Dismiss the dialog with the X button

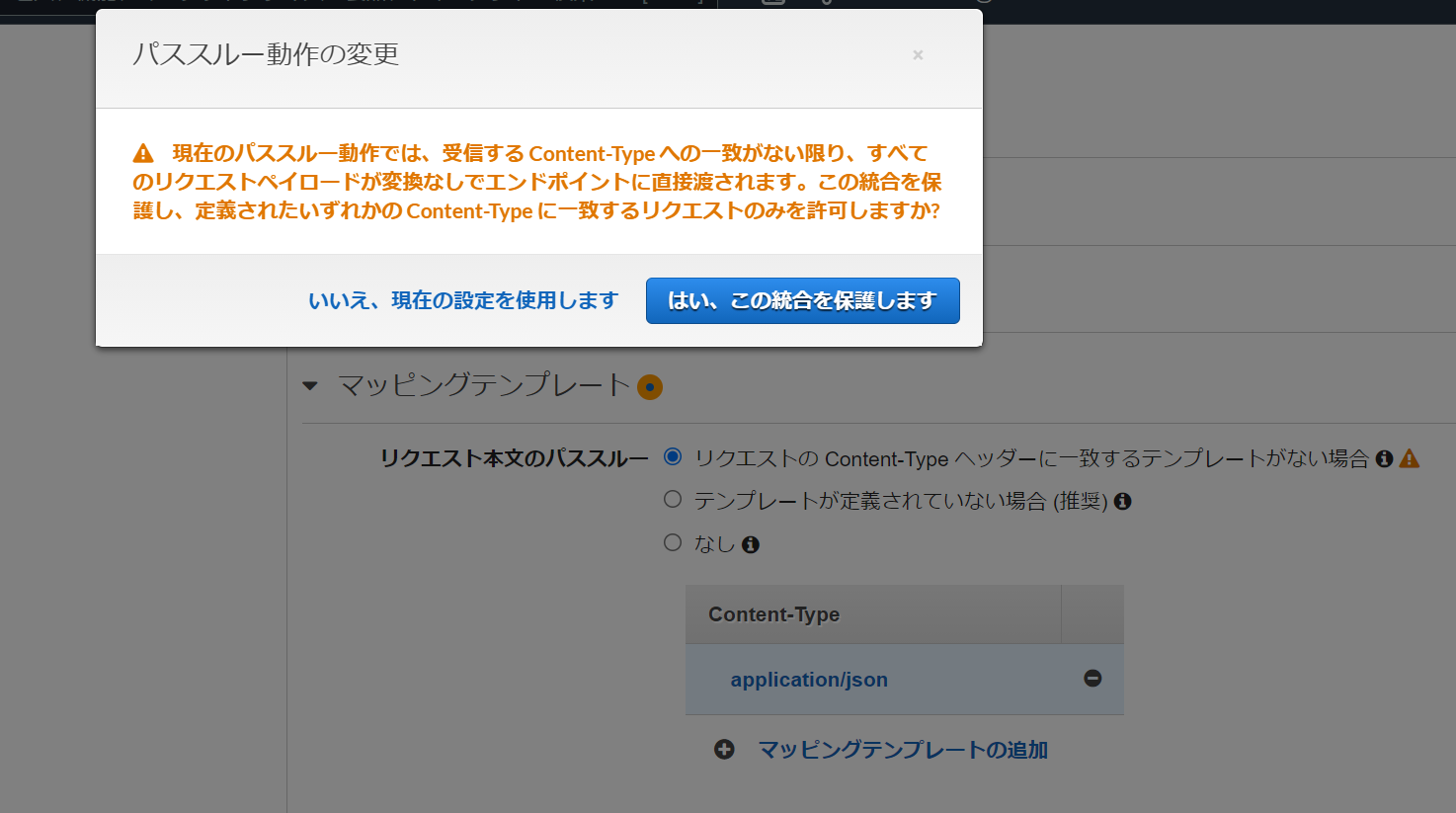click(918, 55)
